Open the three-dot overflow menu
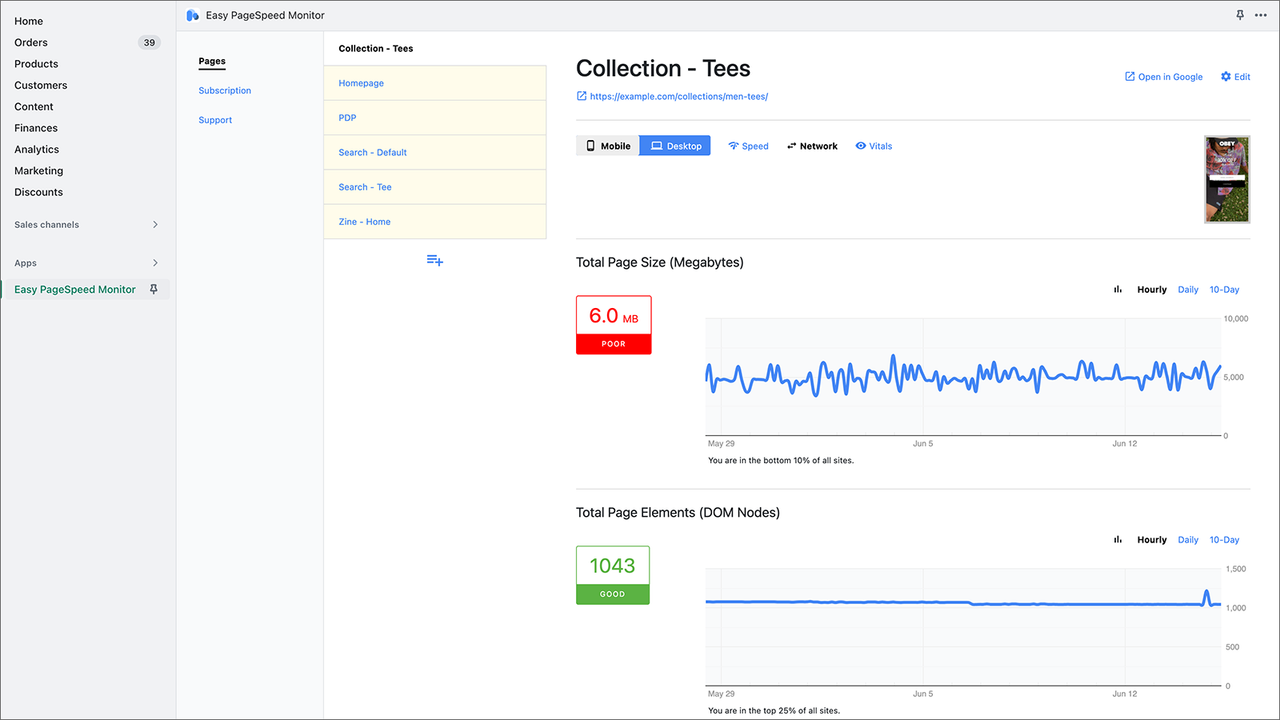 pos(1261,15)
